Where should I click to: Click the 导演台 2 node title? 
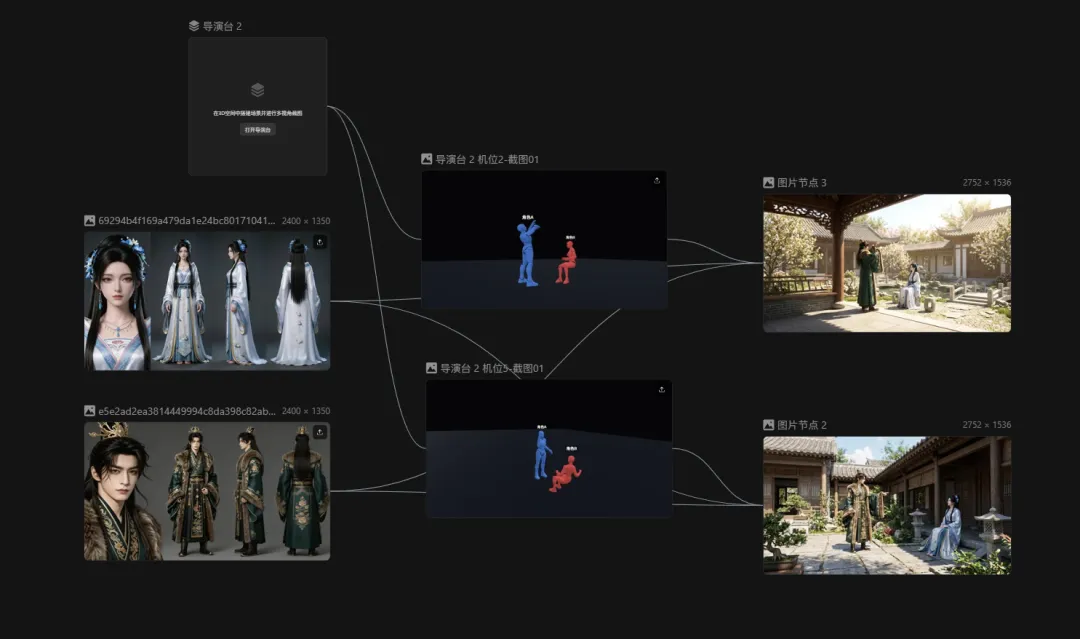(x=222, y=26)
